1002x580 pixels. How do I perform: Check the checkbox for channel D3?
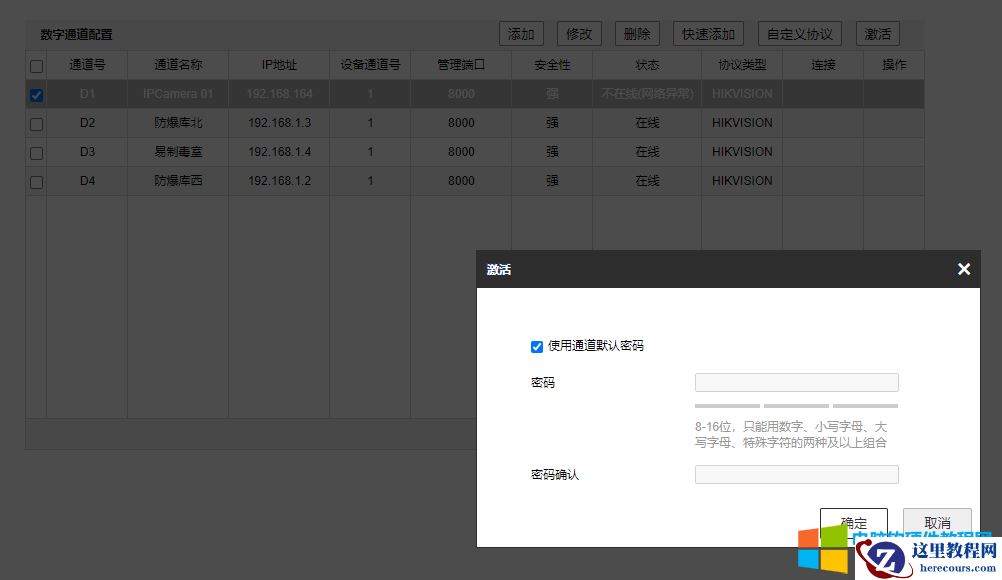point(37,151)
